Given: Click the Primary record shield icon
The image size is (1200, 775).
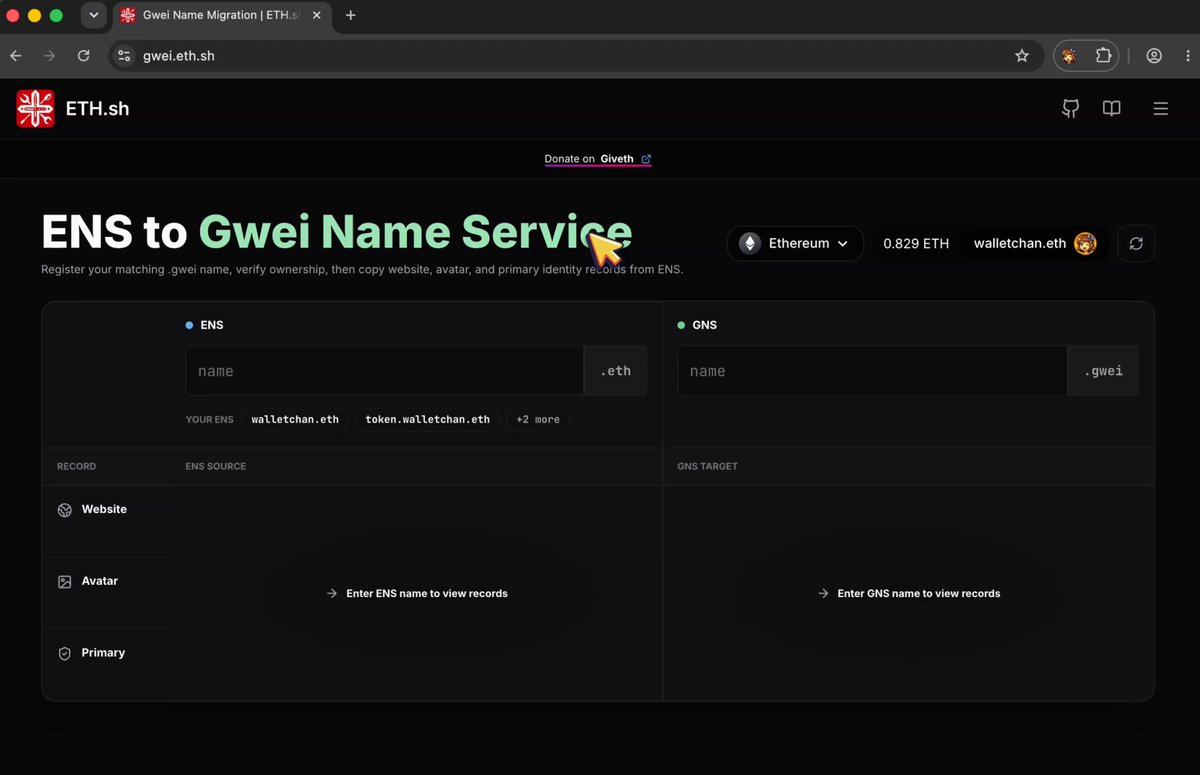Looking at the screenshot, I should tap(65, 653).
